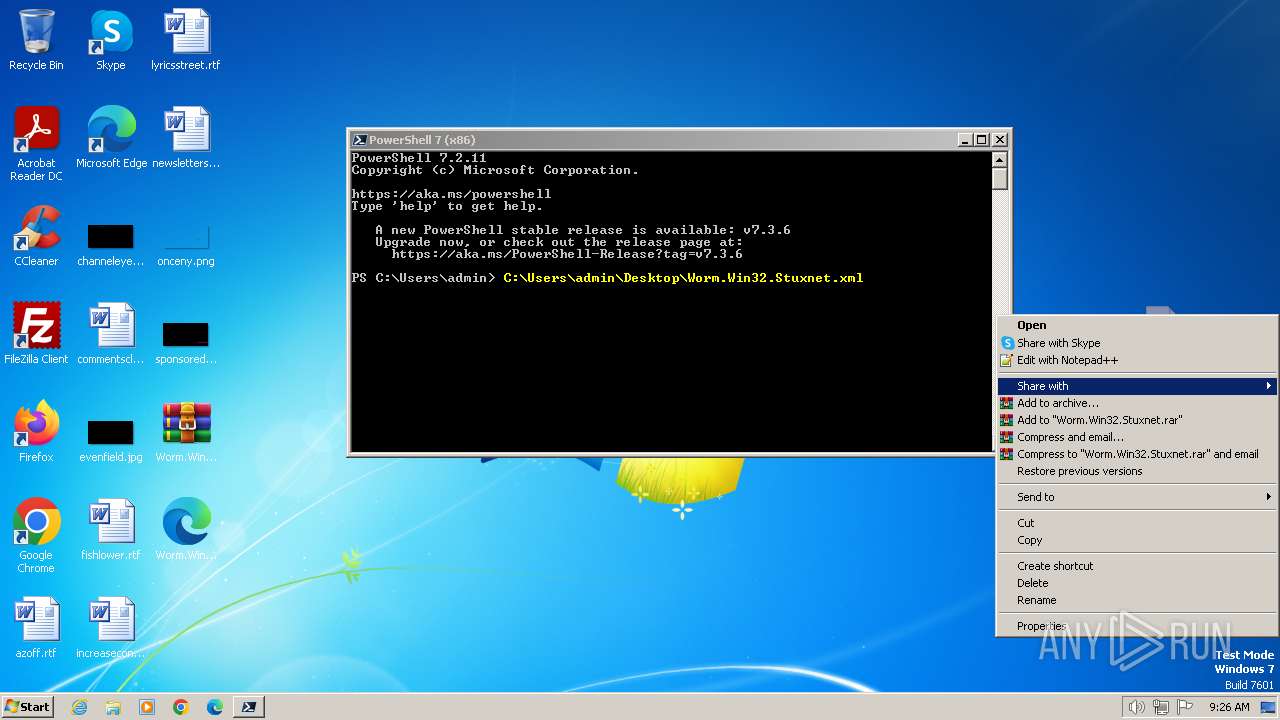Open the Recycle Bin desktop icon
Viewport: 1280px width, 720px height.
tap(36, 40)
